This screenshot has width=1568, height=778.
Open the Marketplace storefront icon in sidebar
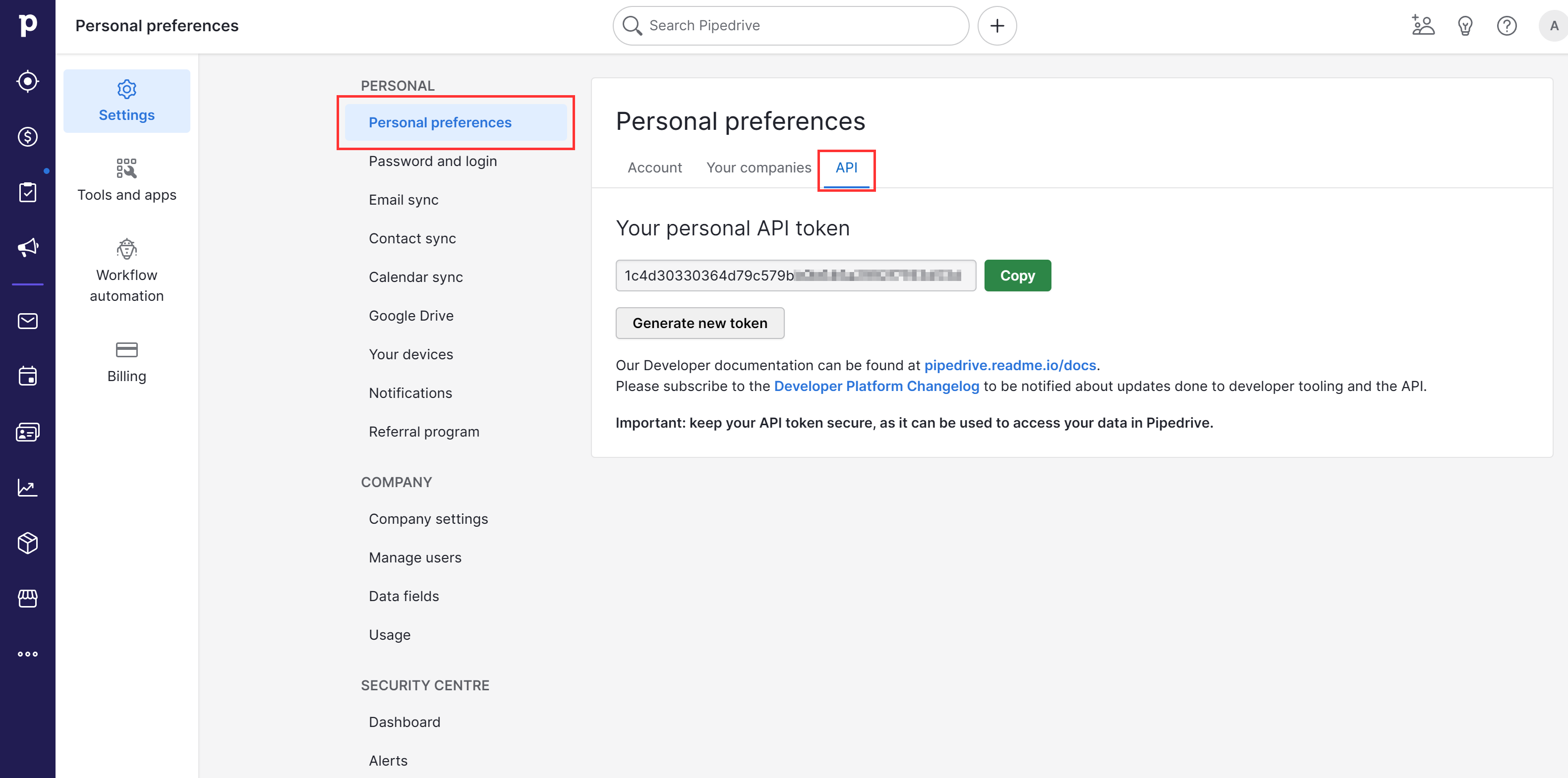pos(27,598)
